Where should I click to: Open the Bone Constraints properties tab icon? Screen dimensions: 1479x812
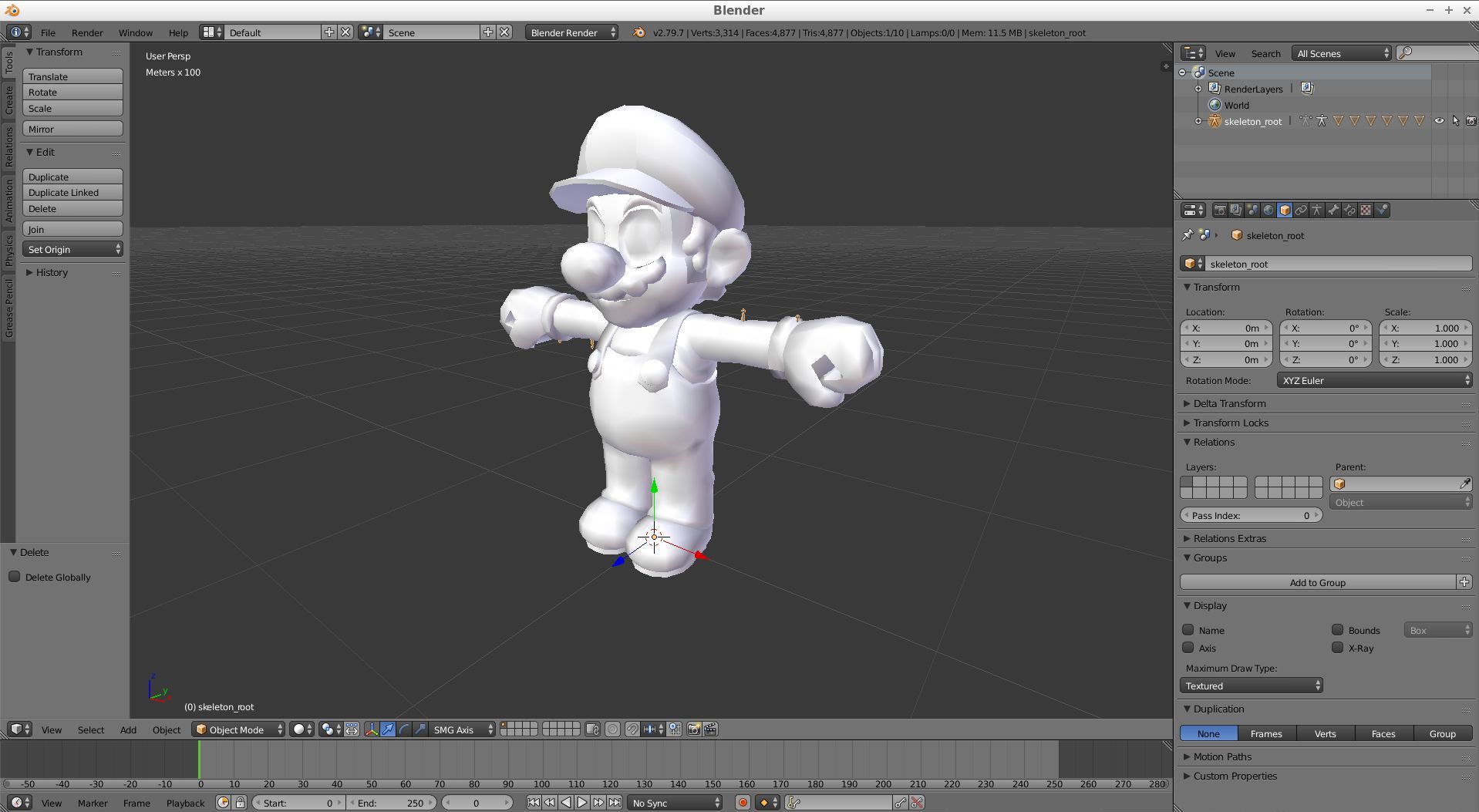click(x=1349, y=210)
